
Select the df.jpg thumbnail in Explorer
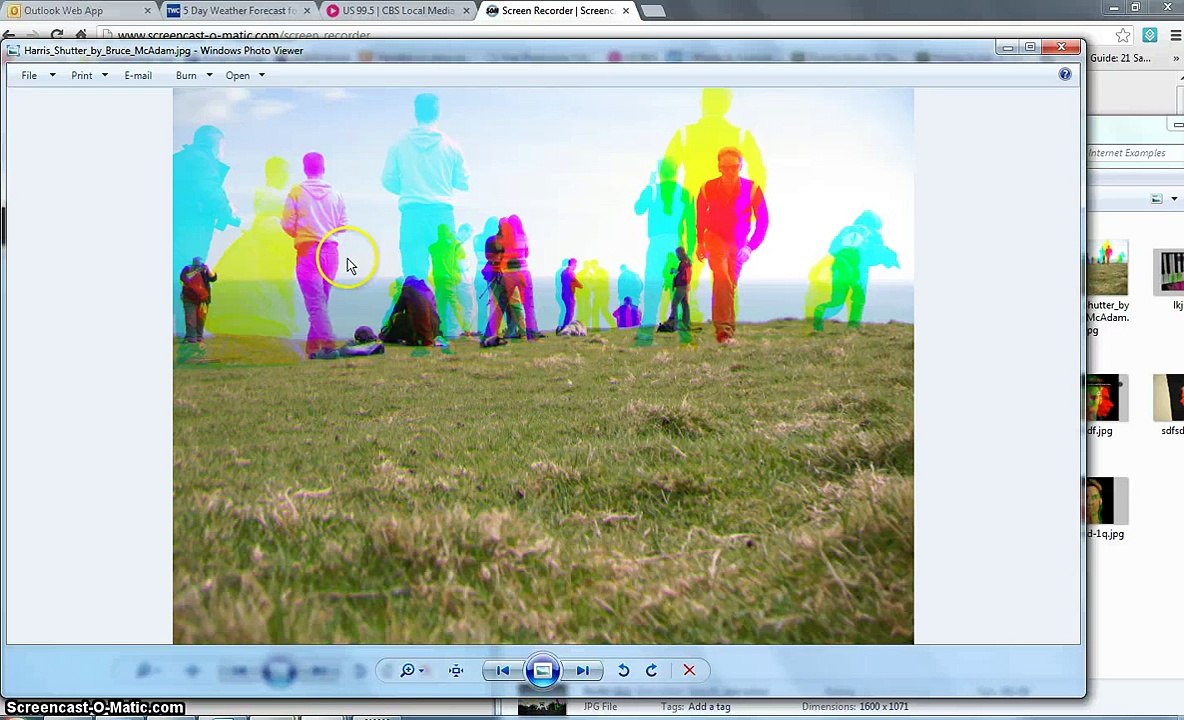(x=1108, y=397)
